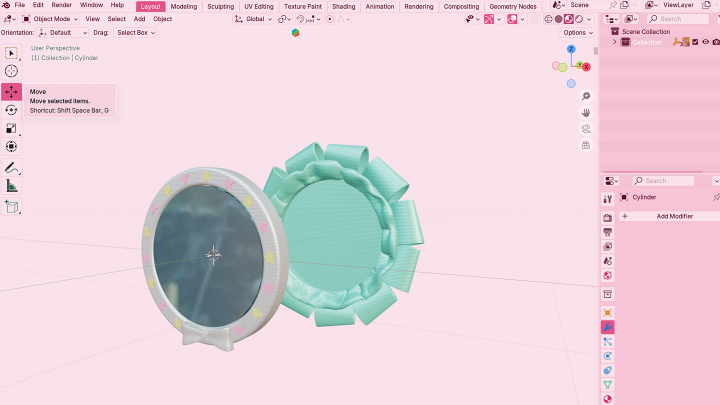Activate the Rotate tool
This screenshot has height=405, width=720.
11,110
